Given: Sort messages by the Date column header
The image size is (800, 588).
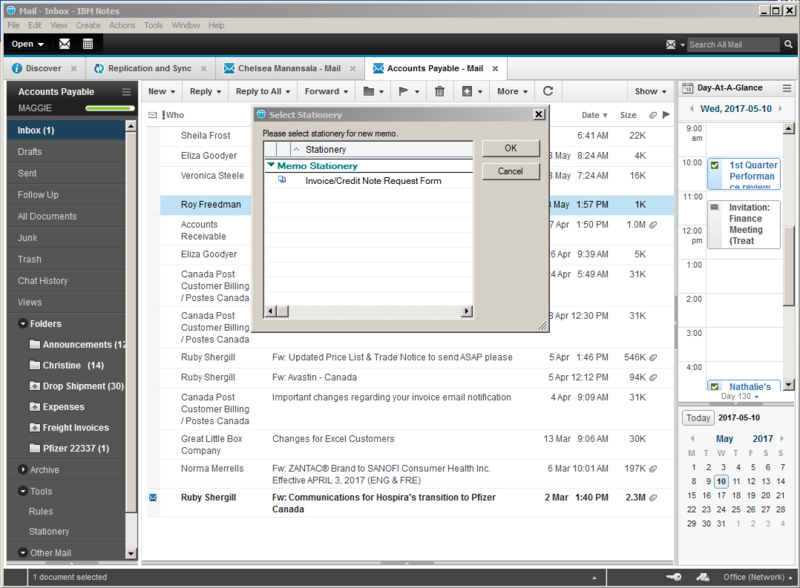Looking at the screenshot, I should point(594,115).
